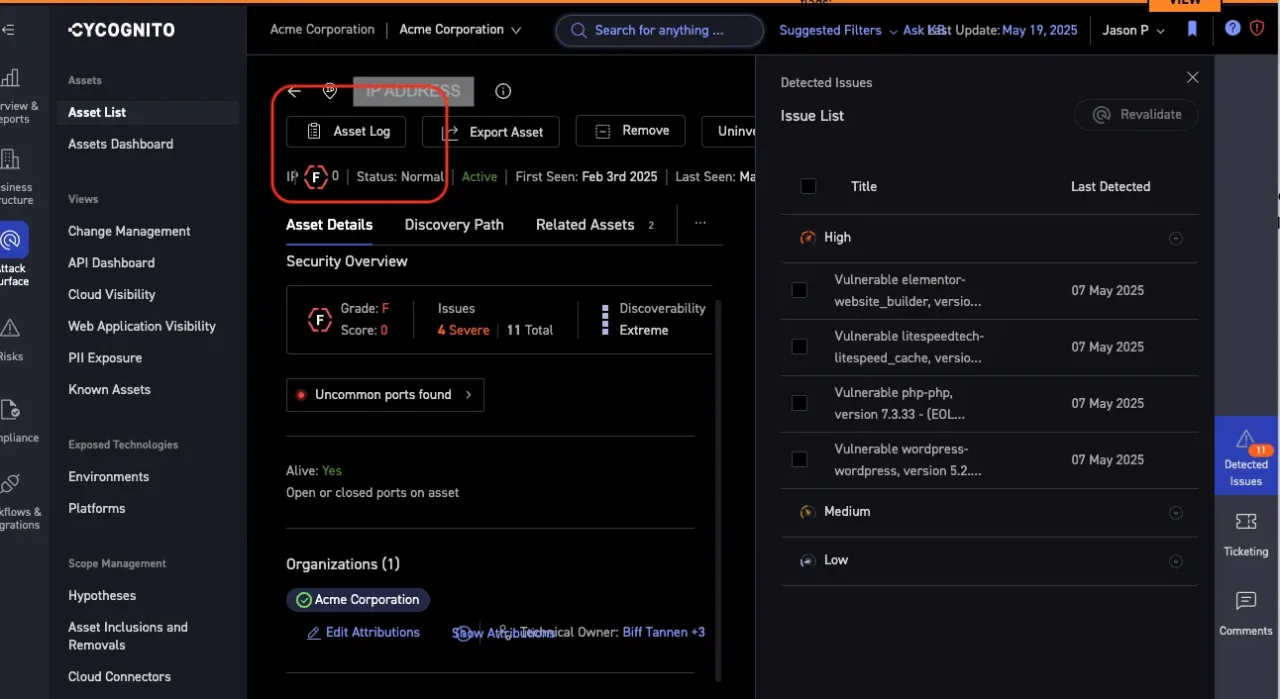Viewport: 1280px width, 699px height.
Task: Open the Suggested Filters dropdown
Action: point(838,30)
